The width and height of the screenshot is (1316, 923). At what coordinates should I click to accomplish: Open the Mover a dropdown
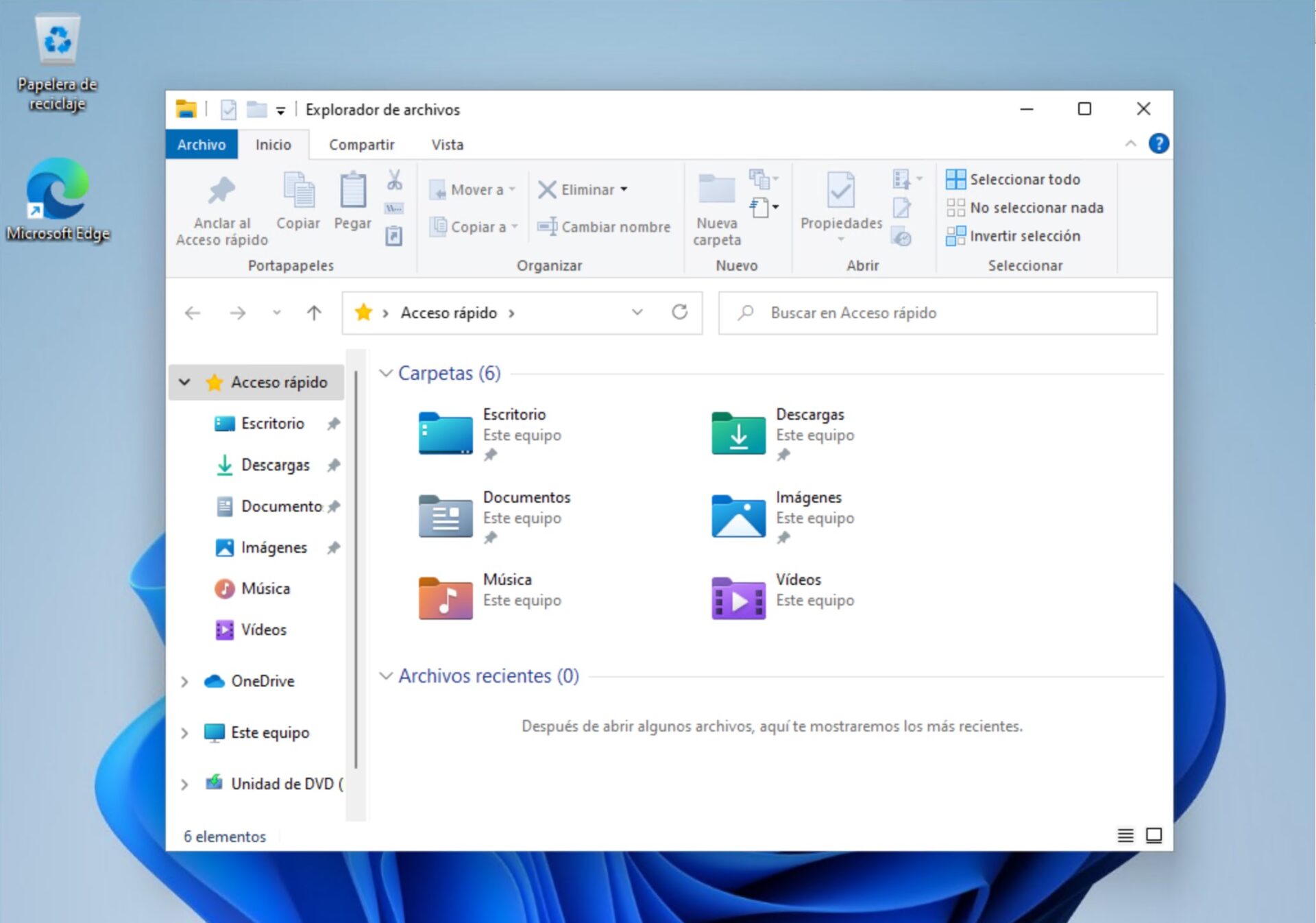click(x=513, y=189)
